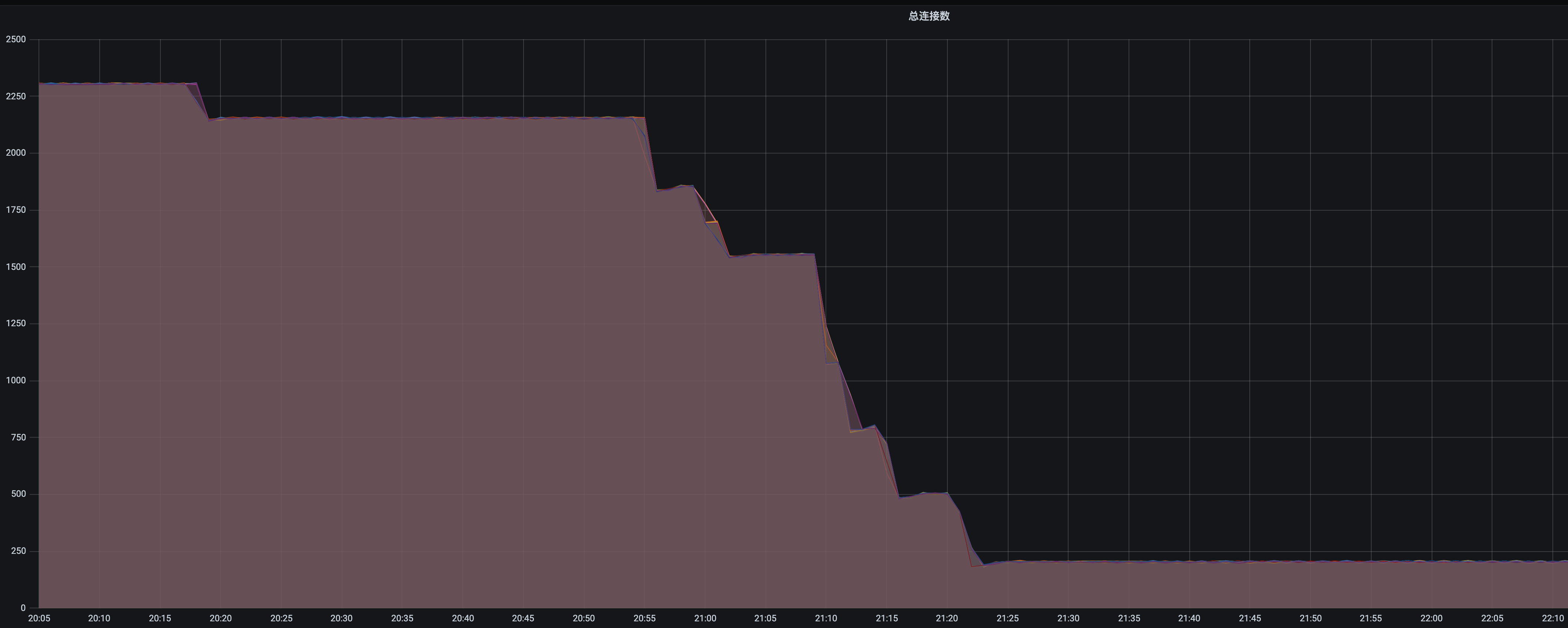Click the 1750 y-axis label

[x=16, y=210]
